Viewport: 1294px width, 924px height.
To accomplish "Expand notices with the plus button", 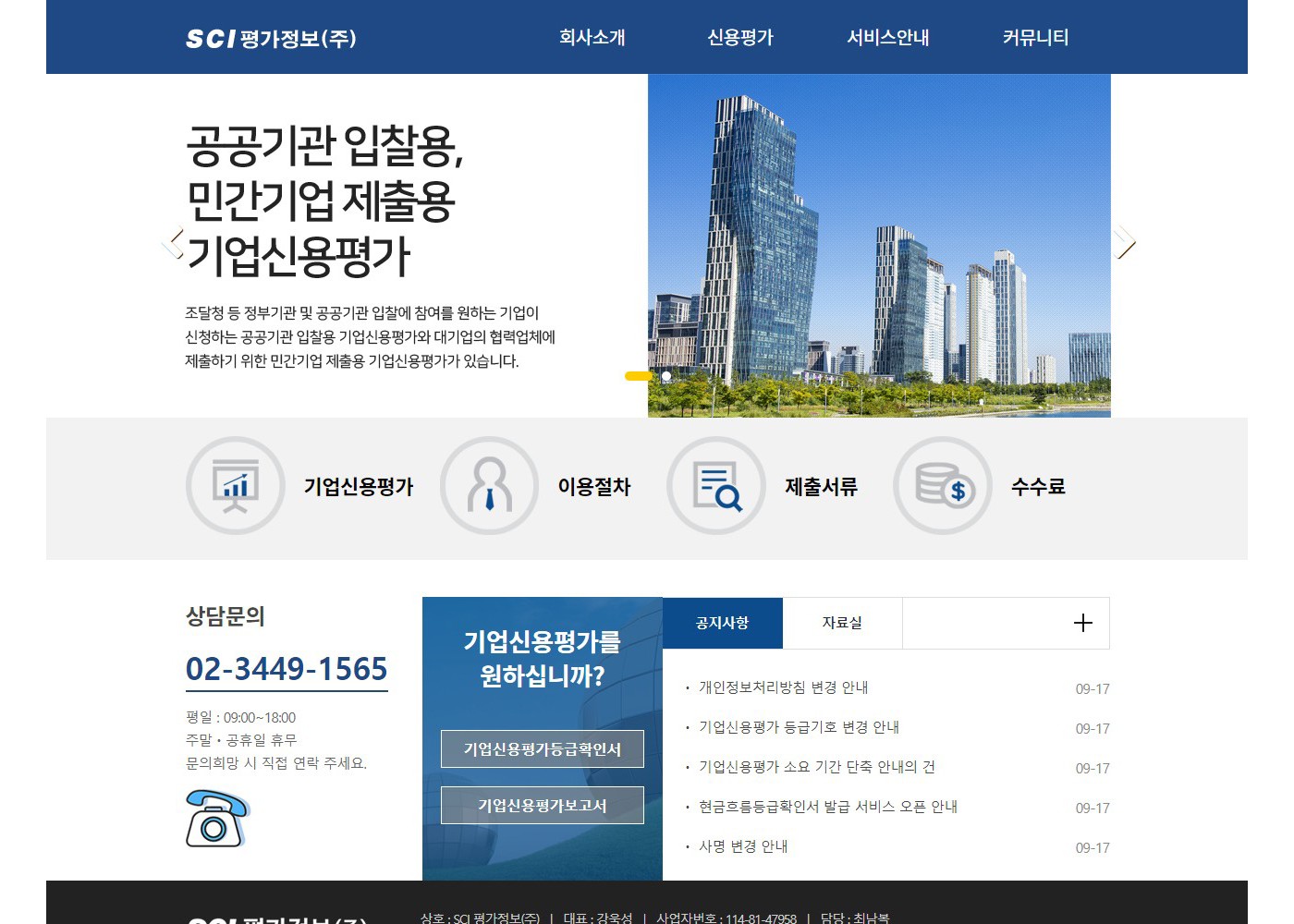I will coord(1082,624).
